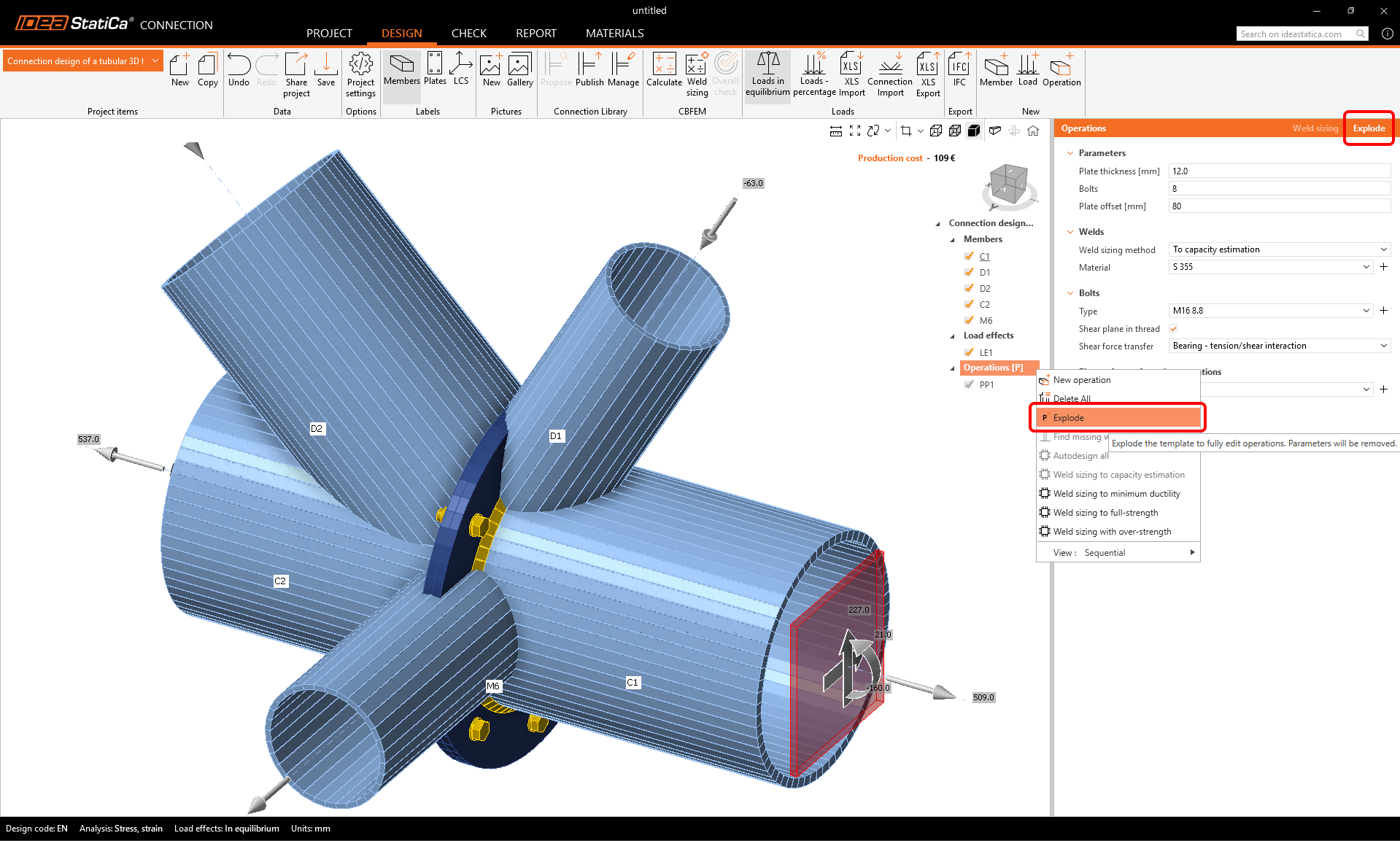Toggle the LE1 load effect checkbox

click(x=969, y=352)
